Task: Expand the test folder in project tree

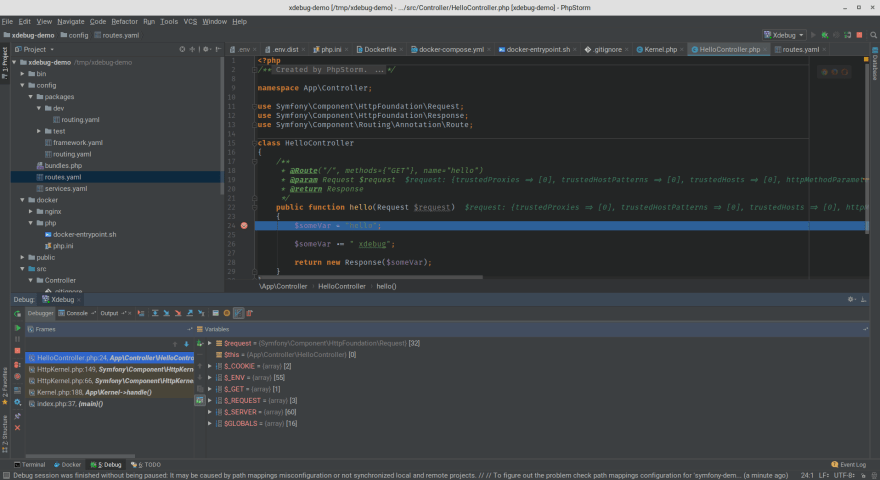Action: [x=39, y=131]
